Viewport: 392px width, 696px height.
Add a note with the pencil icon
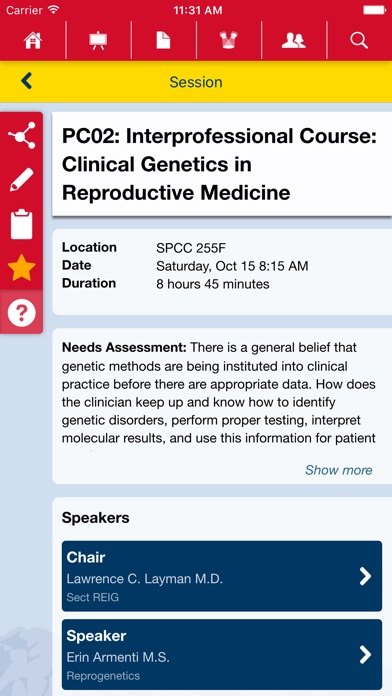[x=22, y=180]
